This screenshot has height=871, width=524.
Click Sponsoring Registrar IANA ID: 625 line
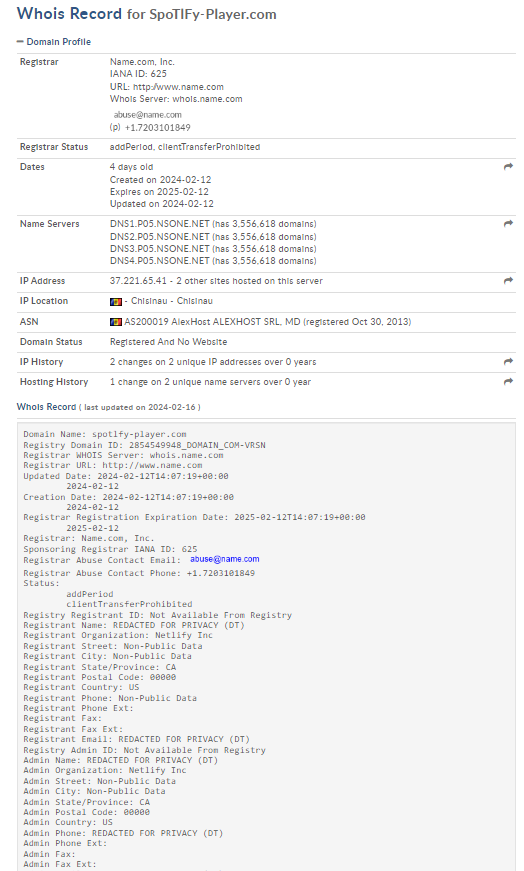110,549
